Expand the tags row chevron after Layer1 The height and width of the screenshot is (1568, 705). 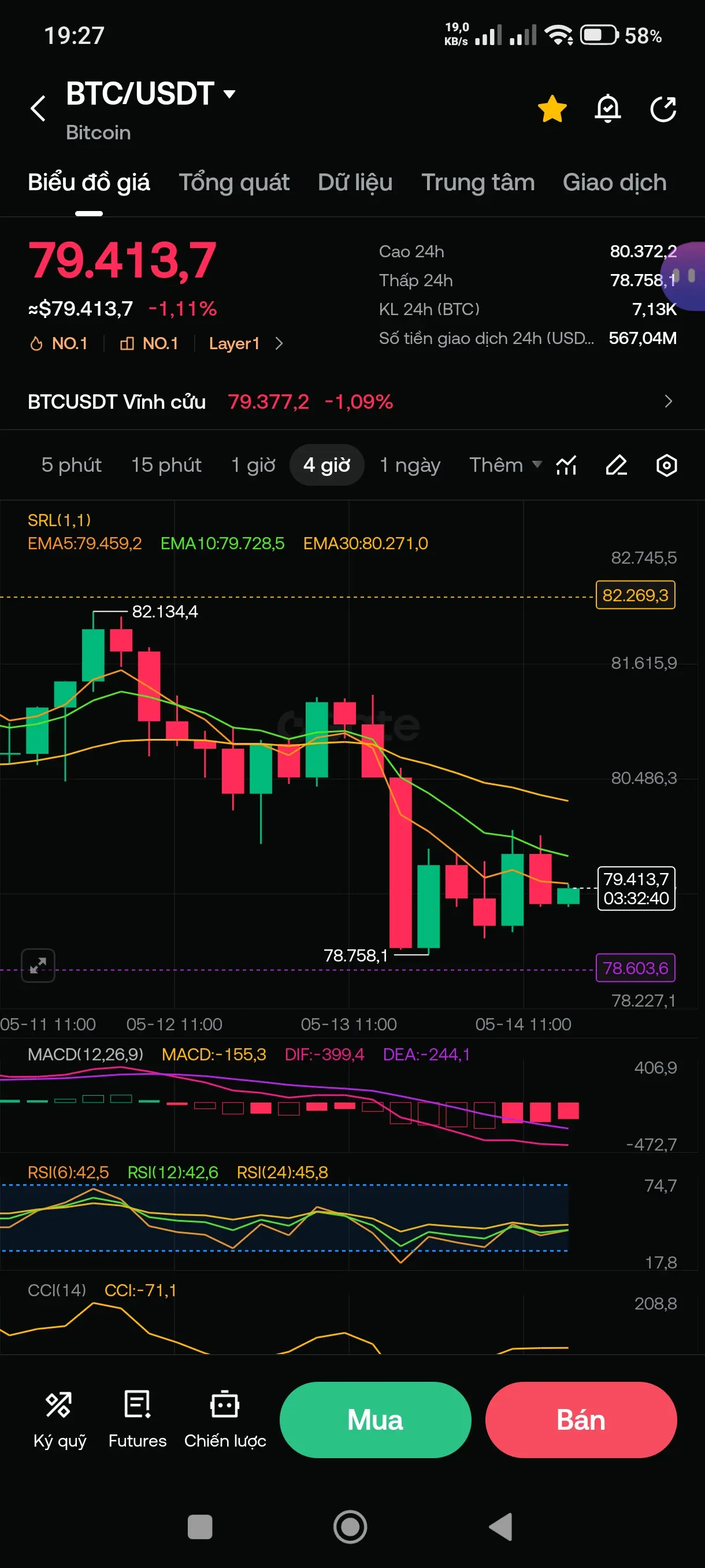click(x=279, y=343)
